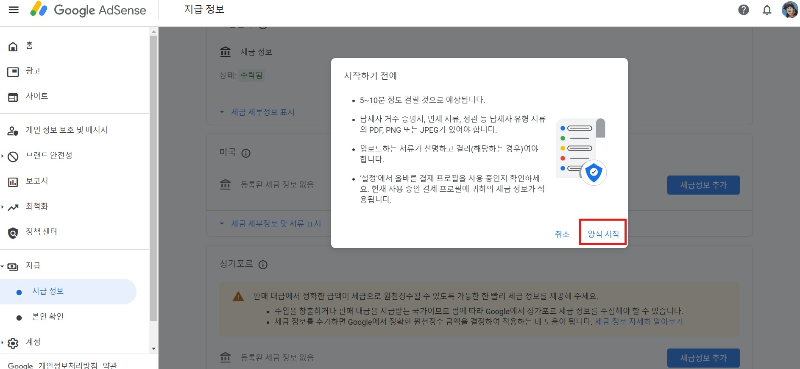
Task: Select 지급 정보 sidebar item
Action: [x=68, y=291]
